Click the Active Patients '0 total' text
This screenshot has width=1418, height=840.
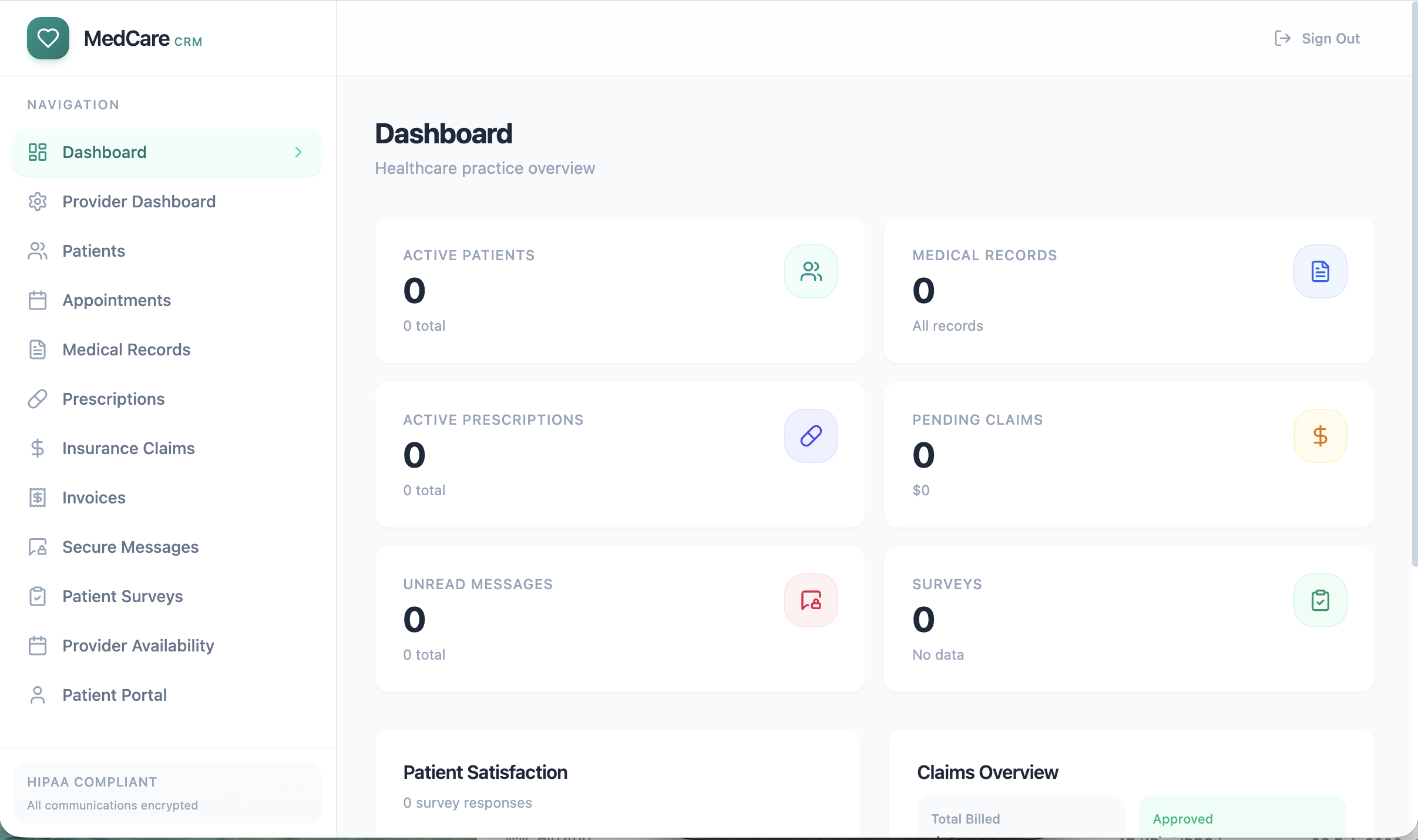(424, 325)
